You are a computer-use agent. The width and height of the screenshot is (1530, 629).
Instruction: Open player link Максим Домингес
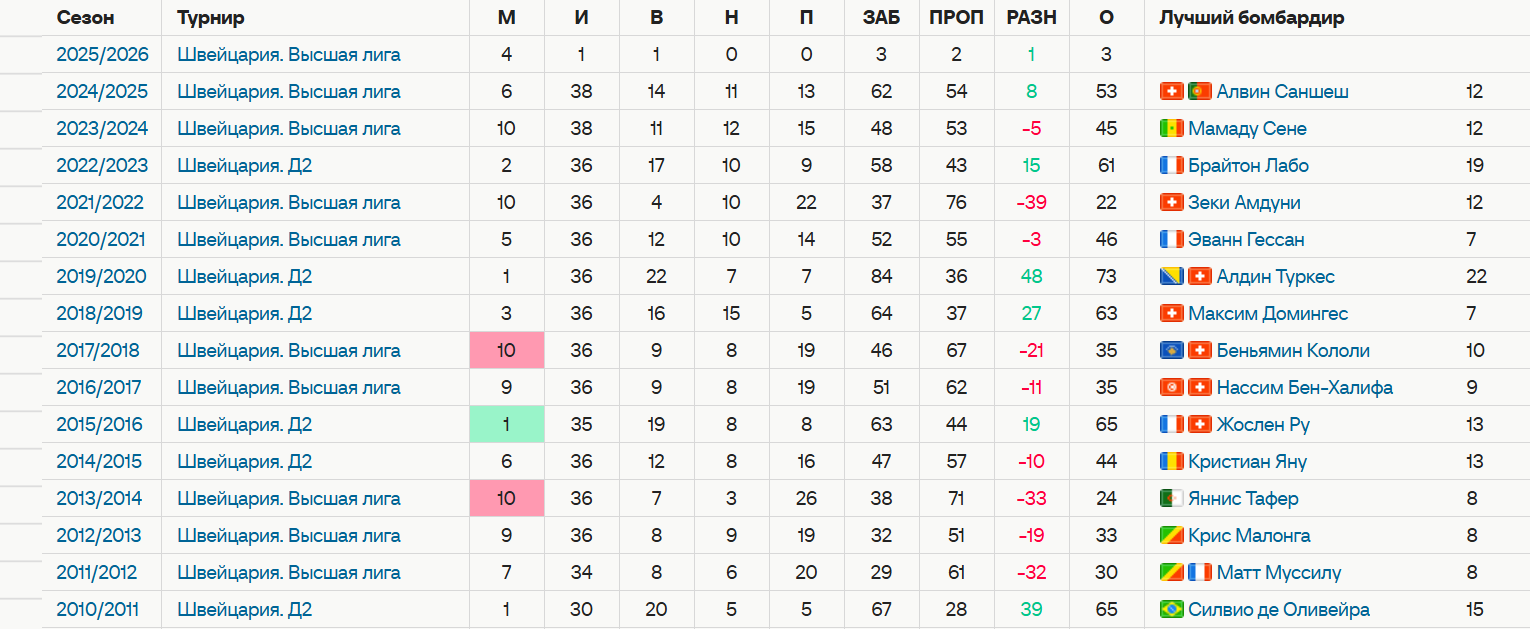coord(1268,313)
